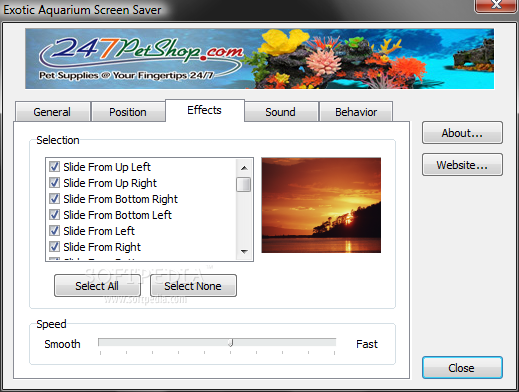519x392 pixels.
Task: Open the About dialog button
Action: (x=462, y=133)
